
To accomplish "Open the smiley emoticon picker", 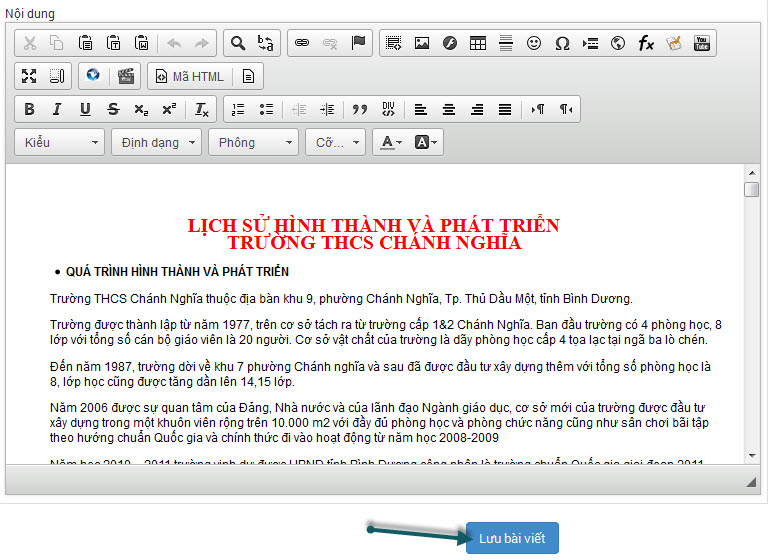I will tap(534, 43).
